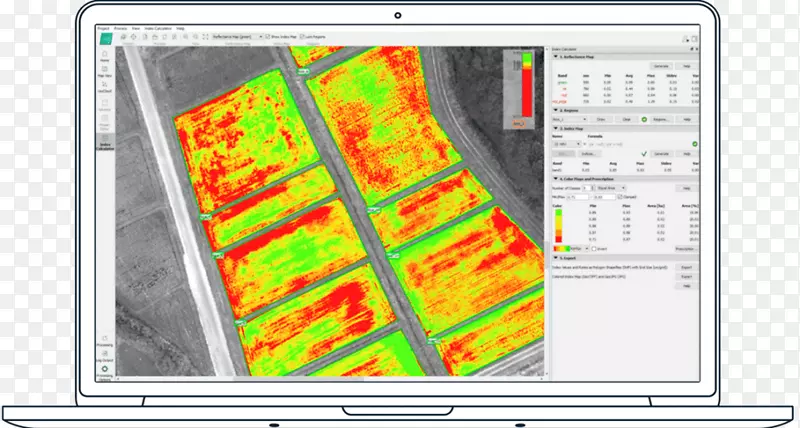
Task: Click the zoom in magnifier toolbar icon
Action: [x=185, y=37]
